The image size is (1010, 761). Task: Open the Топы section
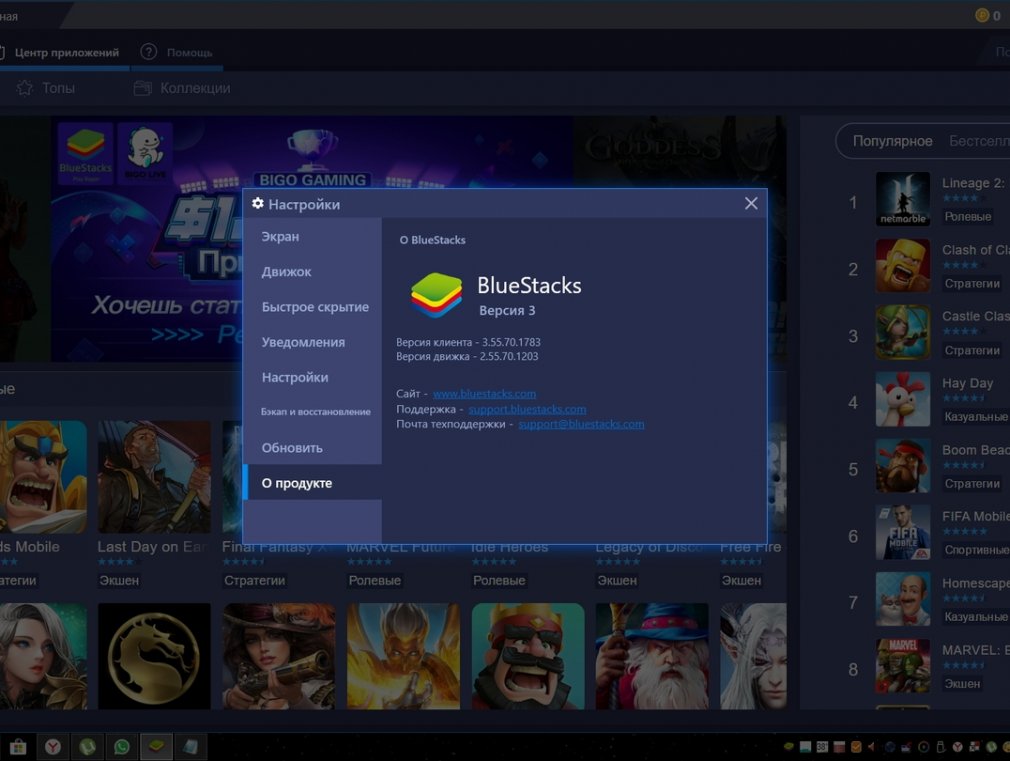tap(59, 88)
